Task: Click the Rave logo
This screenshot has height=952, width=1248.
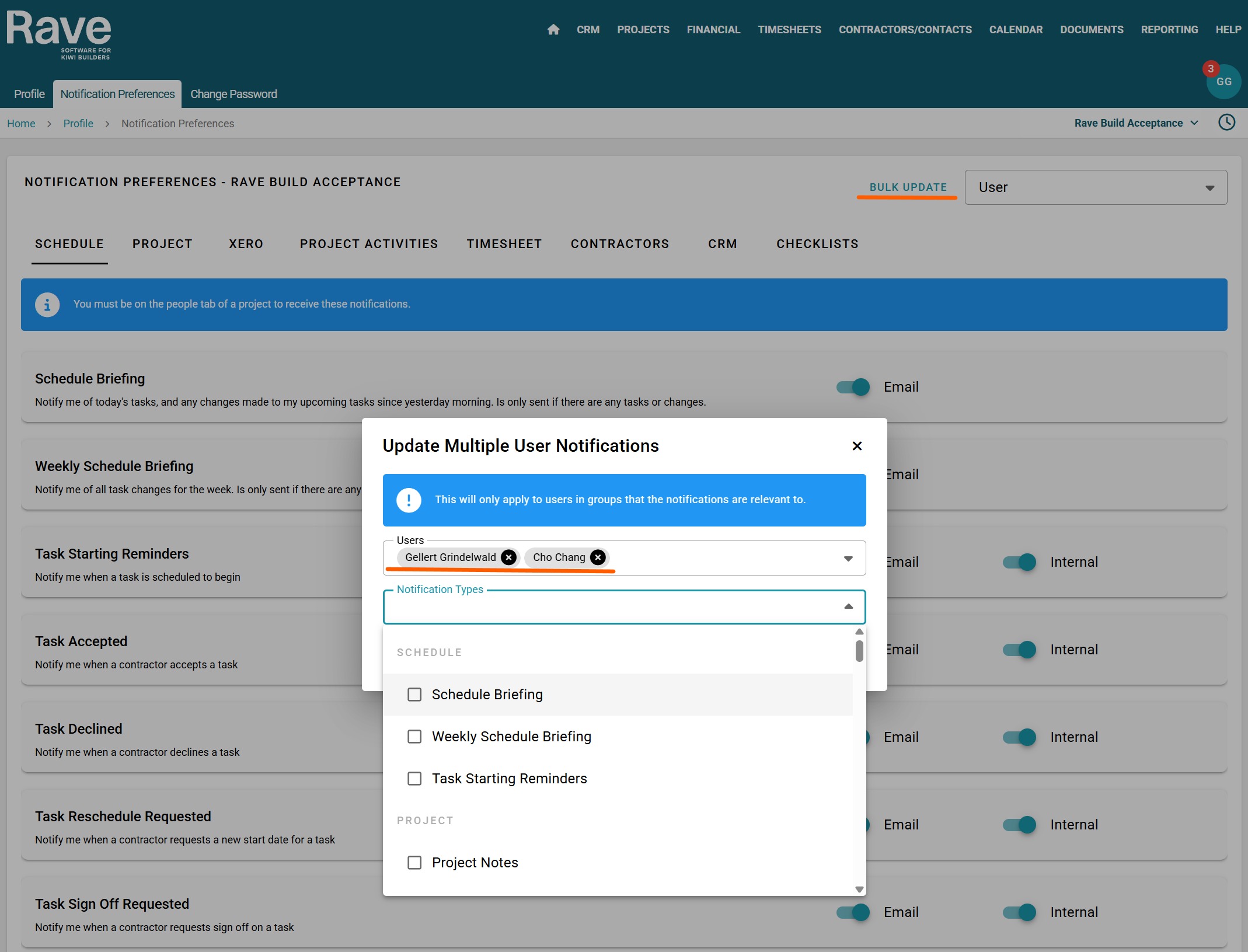Action: coord(59,35)
